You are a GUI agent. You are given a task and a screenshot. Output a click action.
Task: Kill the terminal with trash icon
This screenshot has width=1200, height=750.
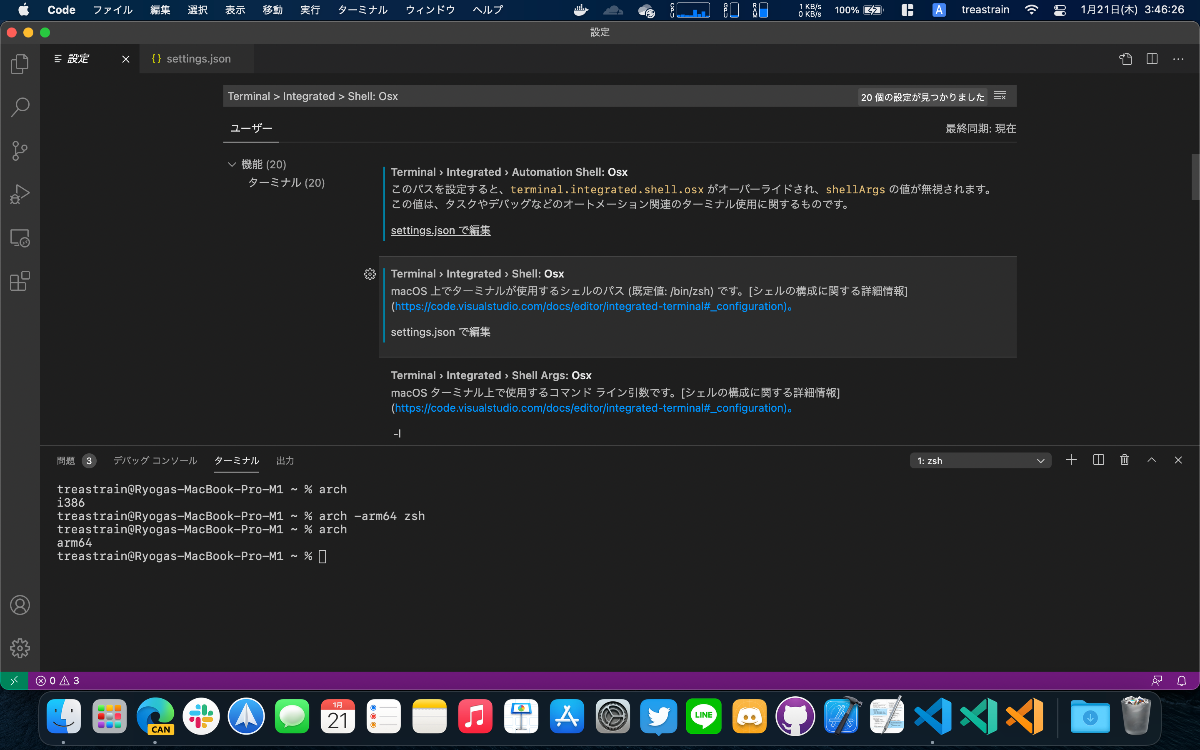(x=1124, y=460)
